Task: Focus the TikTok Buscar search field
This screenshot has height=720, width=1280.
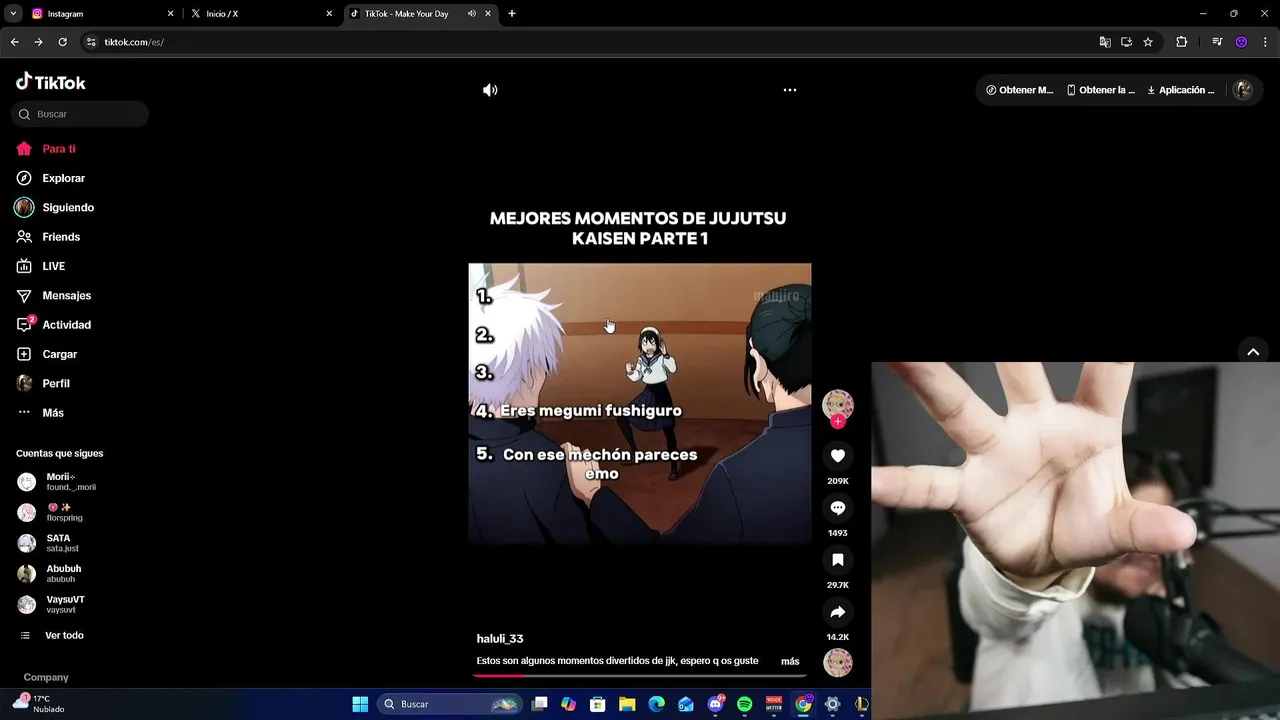Action: click(80, 114)
